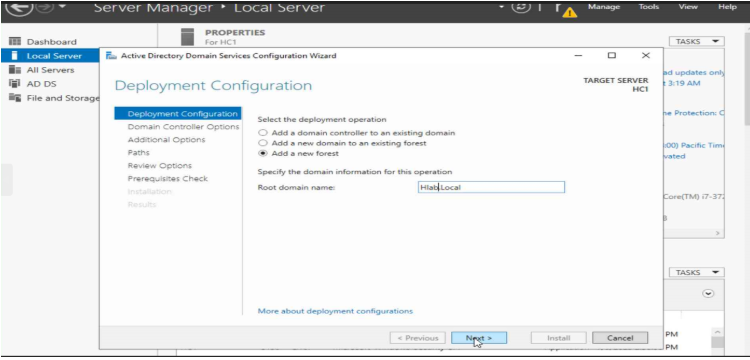Click the properties panel horizontal scroll arrow
Image resolution: width=750 pixels, height=360 pixels.
click(717, 233)
